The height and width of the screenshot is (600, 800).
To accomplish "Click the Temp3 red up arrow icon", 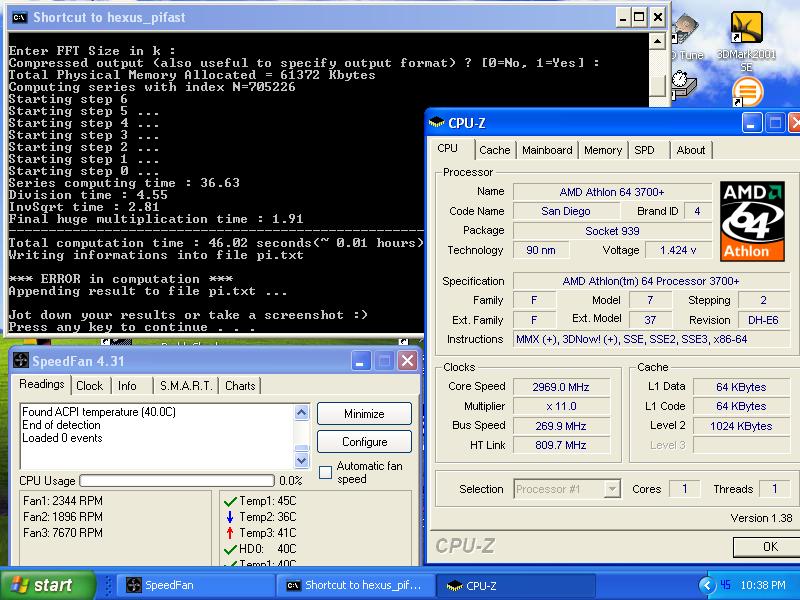I will 230,533.
